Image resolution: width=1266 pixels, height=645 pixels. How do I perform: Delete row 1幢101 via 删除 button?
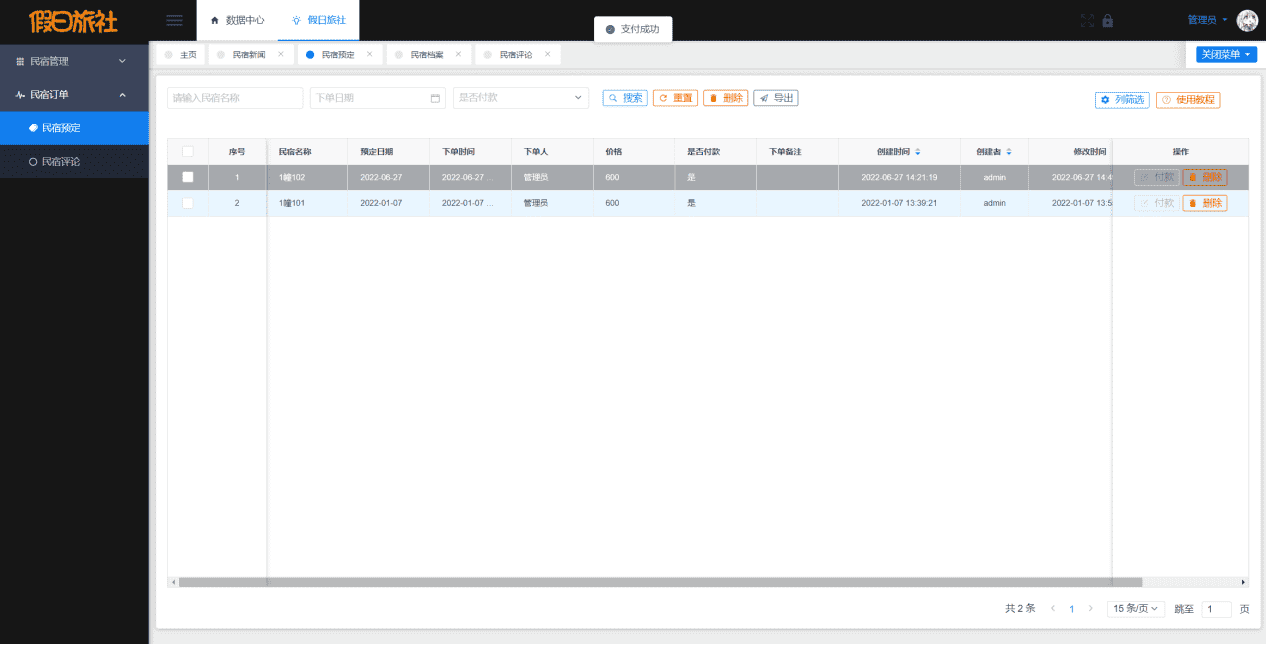tap(1205, 203)
